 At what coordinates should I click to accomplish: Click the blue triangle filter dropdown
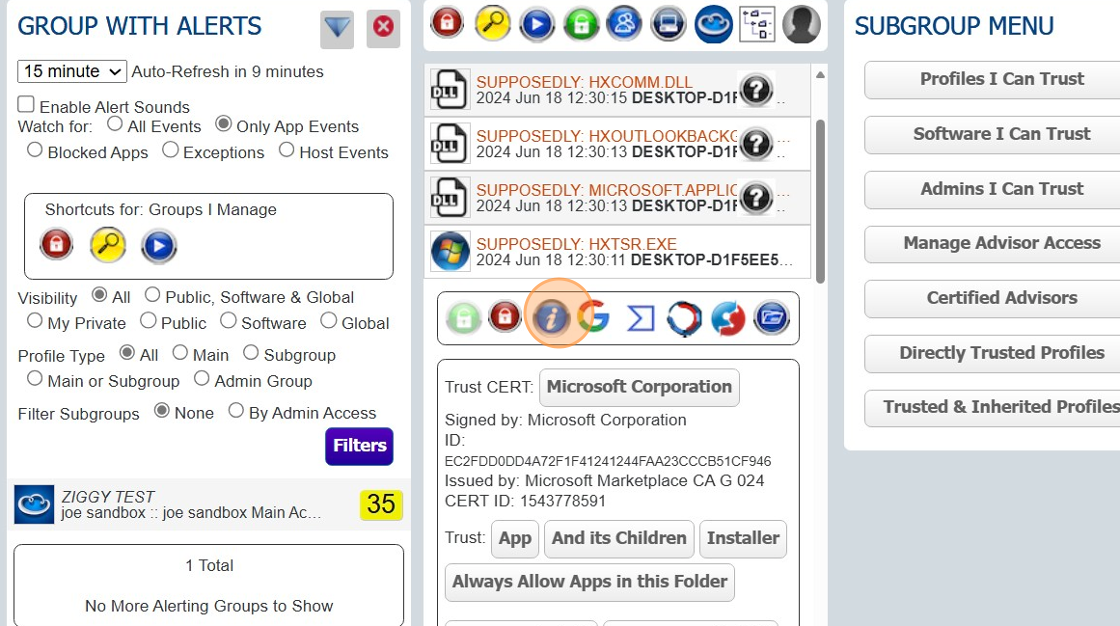336,29
